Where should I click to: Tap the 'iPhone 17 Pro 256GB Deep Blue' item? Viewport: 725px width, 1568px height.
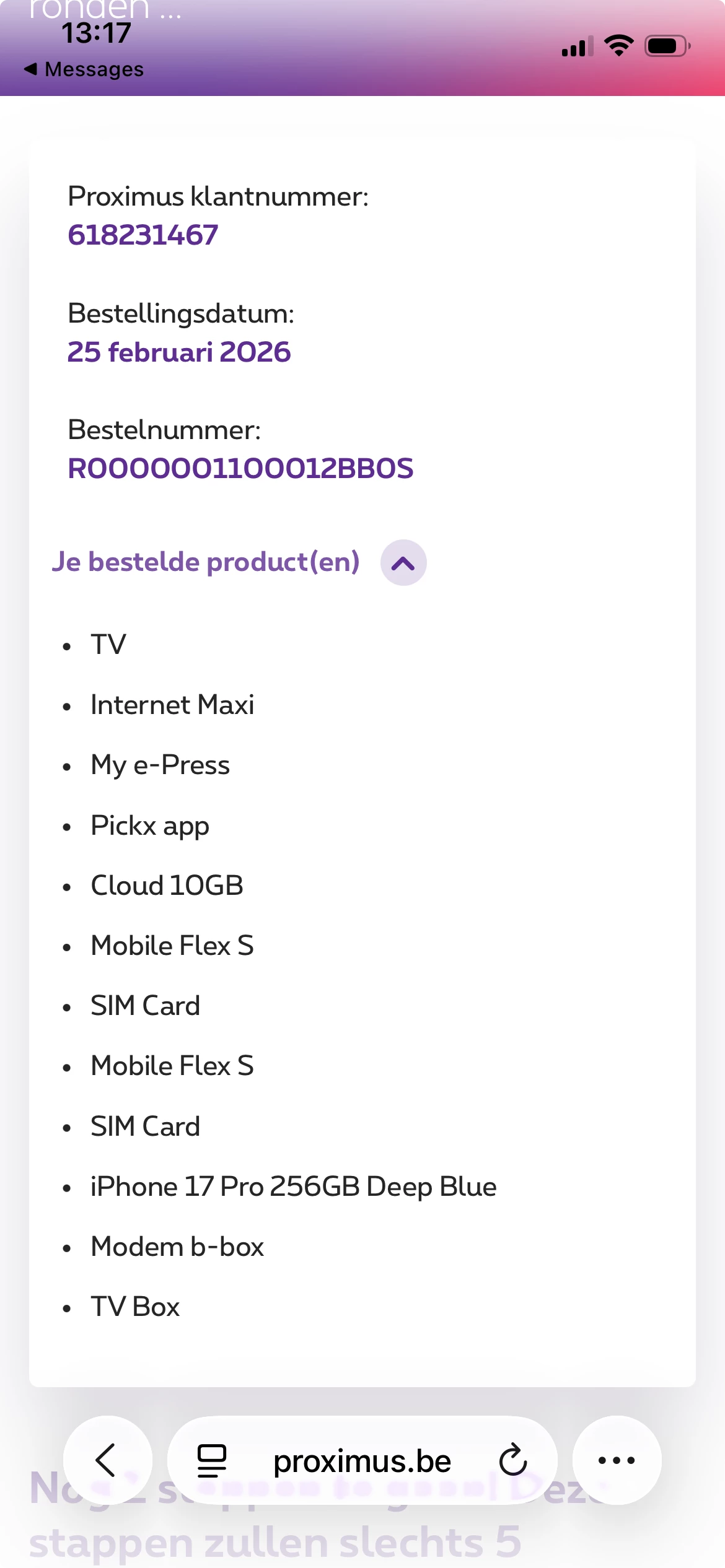tap(293, 1187)
